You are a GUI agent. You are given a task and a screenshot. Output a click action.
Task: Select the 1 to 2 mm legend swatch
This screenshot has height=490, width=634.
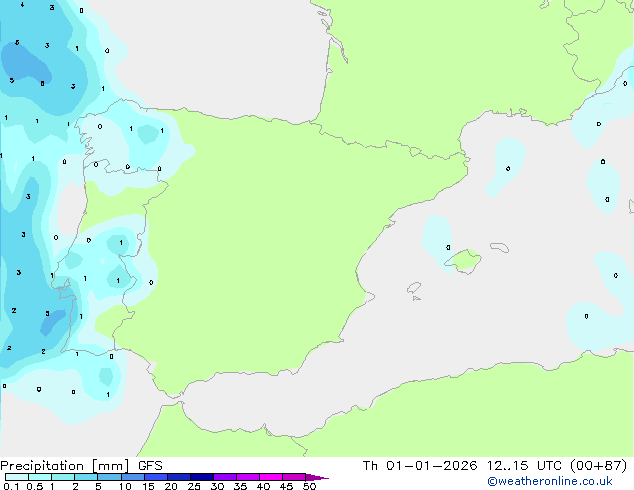pyautogui.click(x=63, y=477)
